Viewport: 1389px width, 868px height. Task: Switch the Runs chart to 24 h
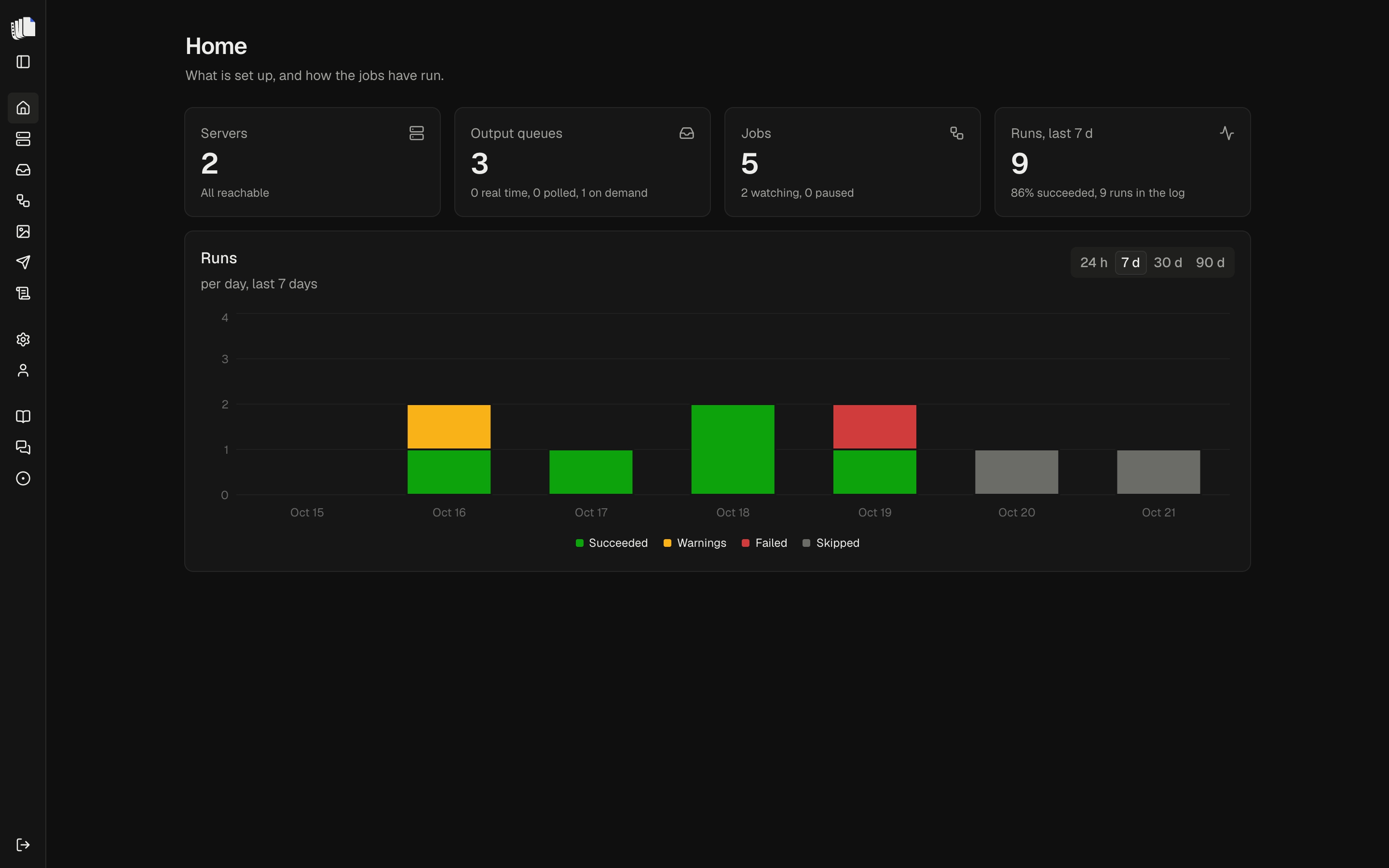tap(1093, 263)
